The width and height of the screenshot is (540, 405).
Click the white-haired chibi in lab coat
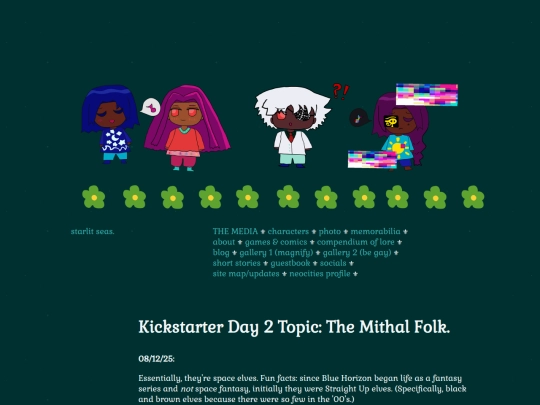[293, 127]
